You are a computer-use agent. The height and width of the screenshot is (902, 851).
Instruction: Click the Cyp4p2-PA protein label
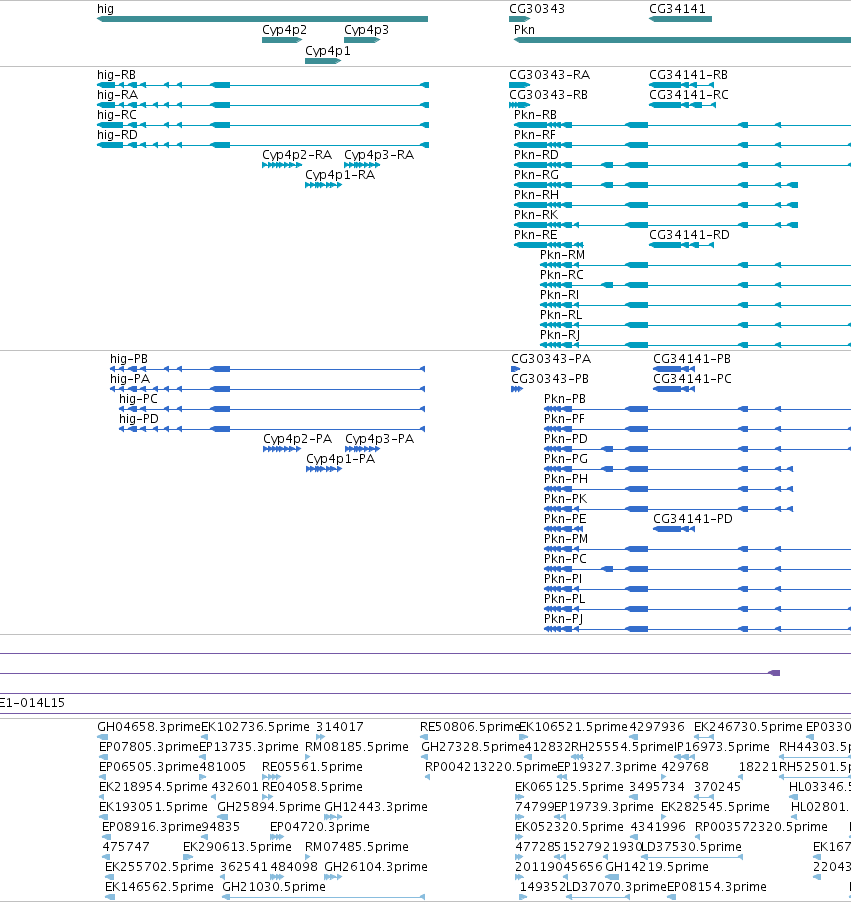pos(297,439)
